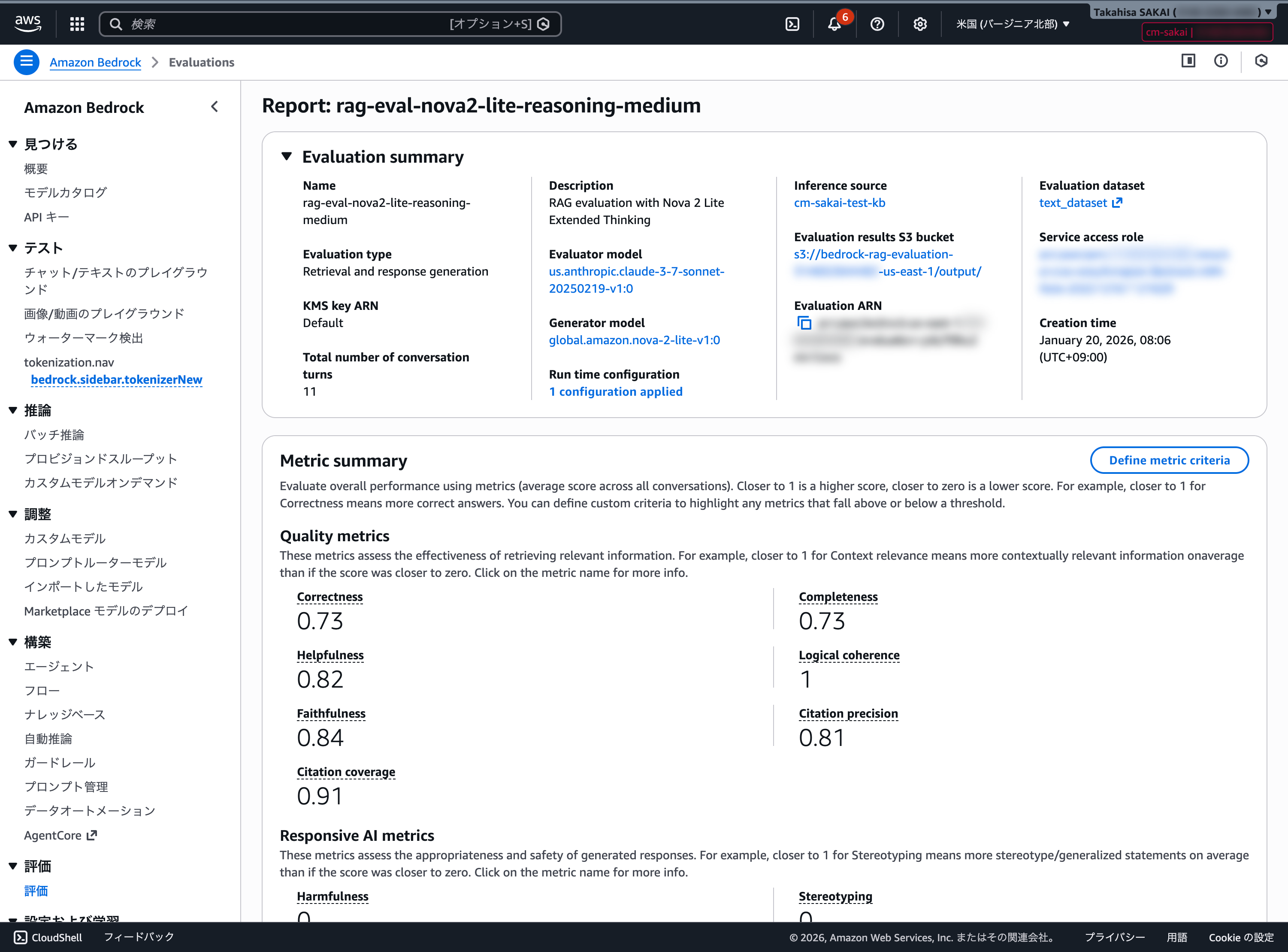Open the help question-mark icon
This screenshot has height=952, width=1288.
(877, 24)
